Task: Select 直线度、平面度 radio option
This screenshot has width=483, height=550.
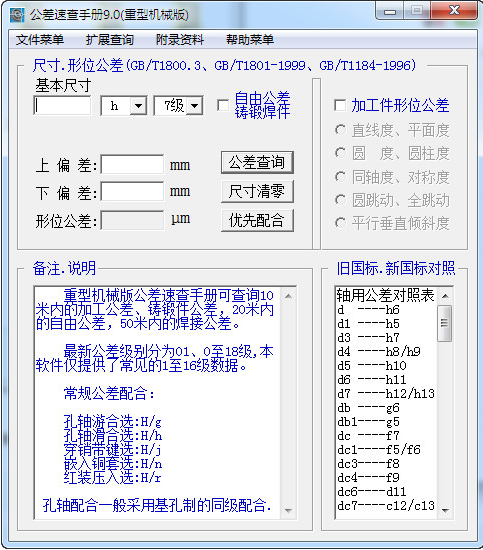Action: (x=340, y=130)
